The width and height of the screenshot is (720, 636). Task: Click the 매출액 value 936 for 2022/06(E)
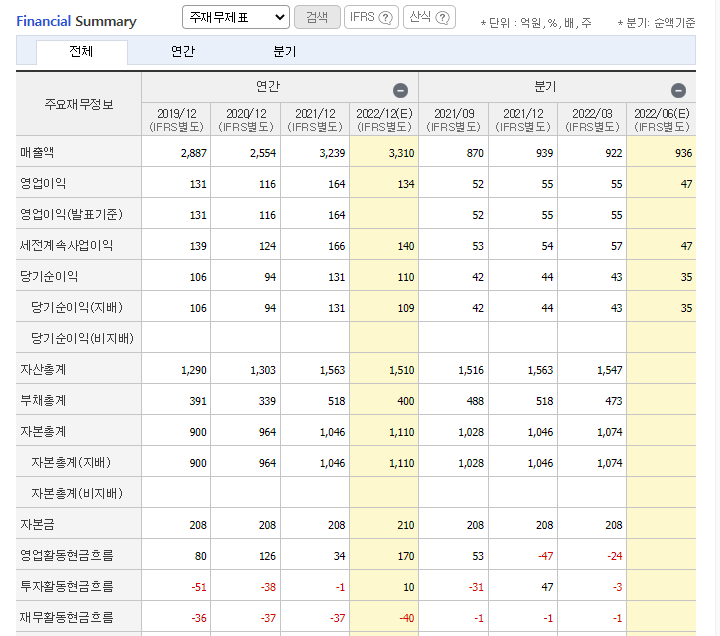coord(683,153)
